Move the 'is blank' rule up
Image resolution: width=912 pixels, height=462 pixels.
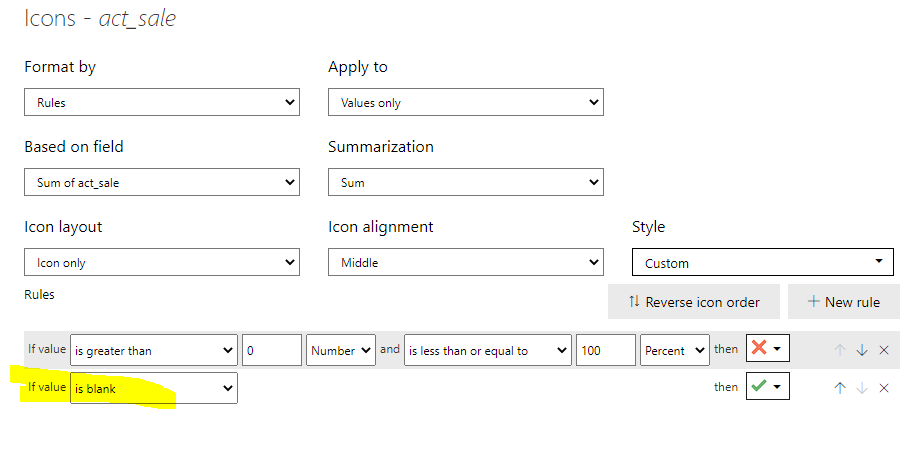click(x=840, y=388)
